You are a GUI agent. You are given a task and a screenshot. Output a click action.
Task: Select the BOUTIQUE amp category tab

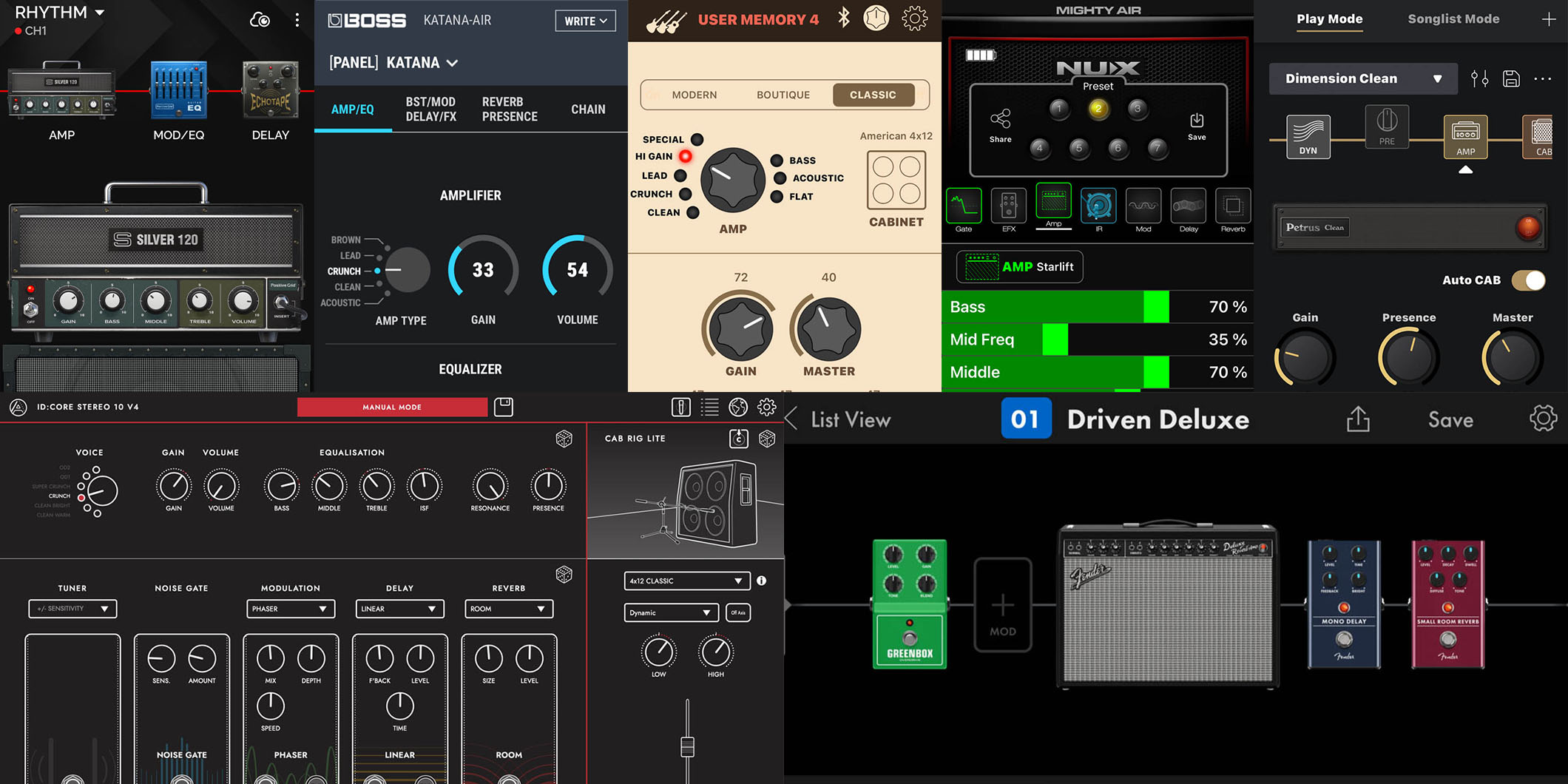[783, 95]
